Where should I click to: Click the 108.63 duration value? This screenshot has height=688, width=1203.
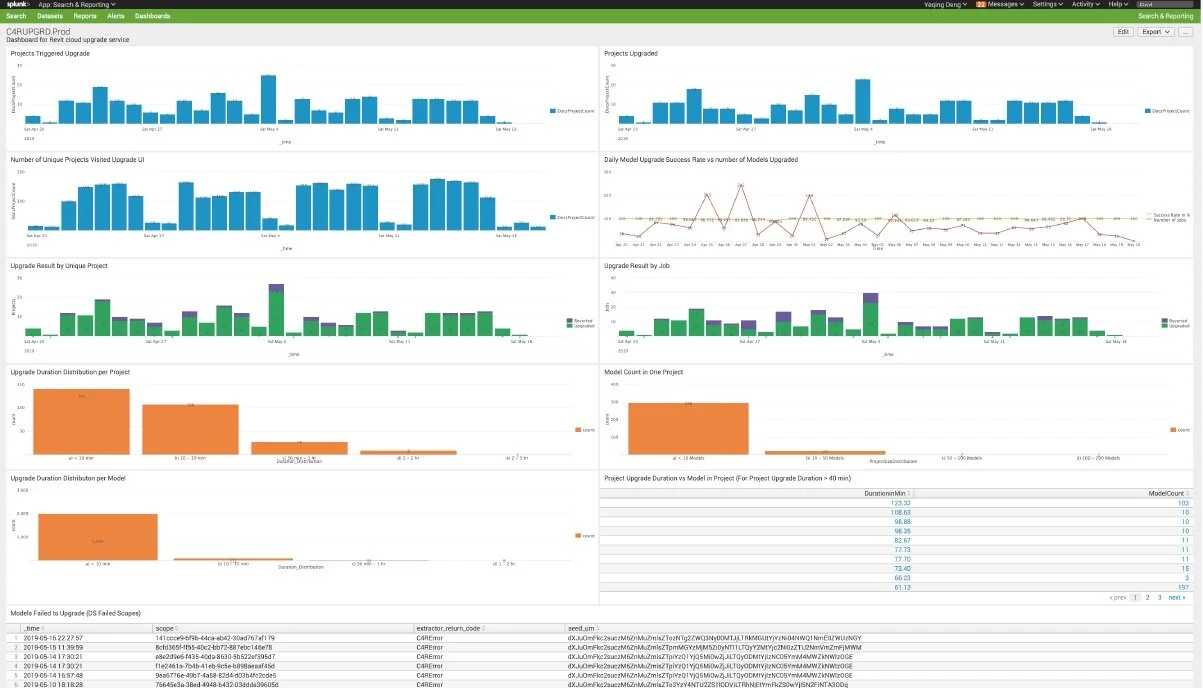901,512
